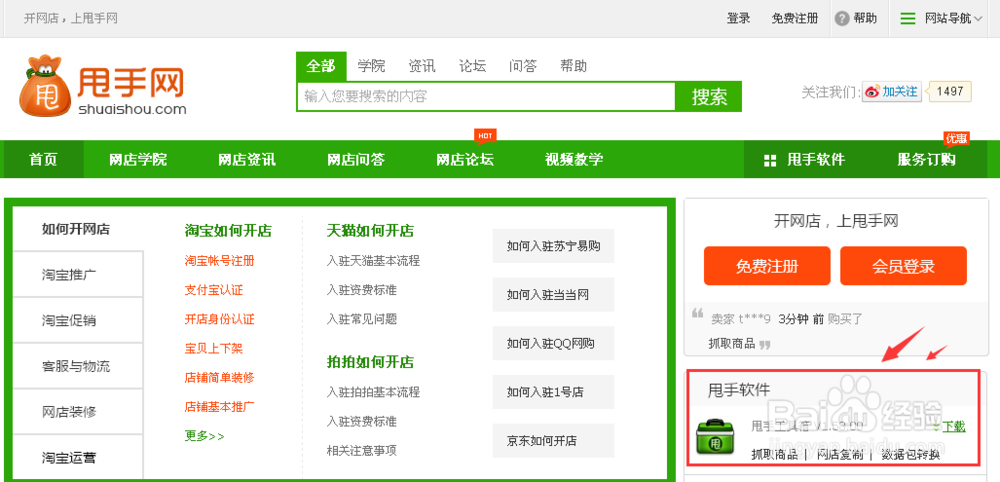Open the 入驻常见问题 link
This screenshot has height=482, width=1000.
pyautogui.click(x=362, y=319)
